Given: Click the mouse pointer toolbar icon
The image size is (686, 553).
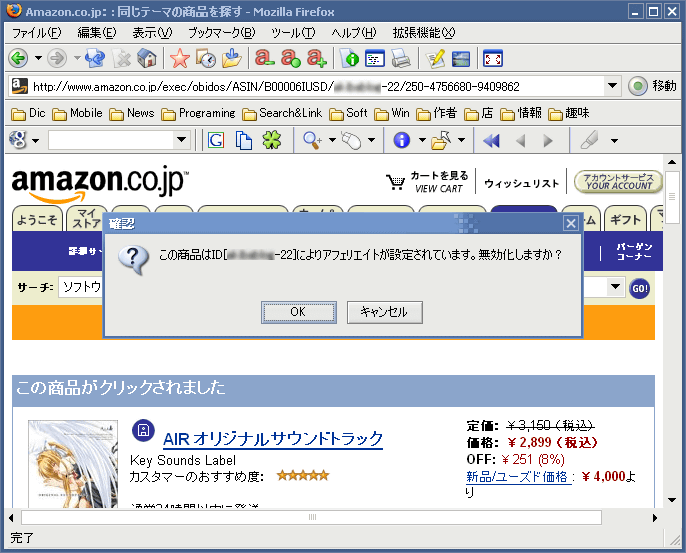Looking at the screenshot, I should (x=351, y=140).
